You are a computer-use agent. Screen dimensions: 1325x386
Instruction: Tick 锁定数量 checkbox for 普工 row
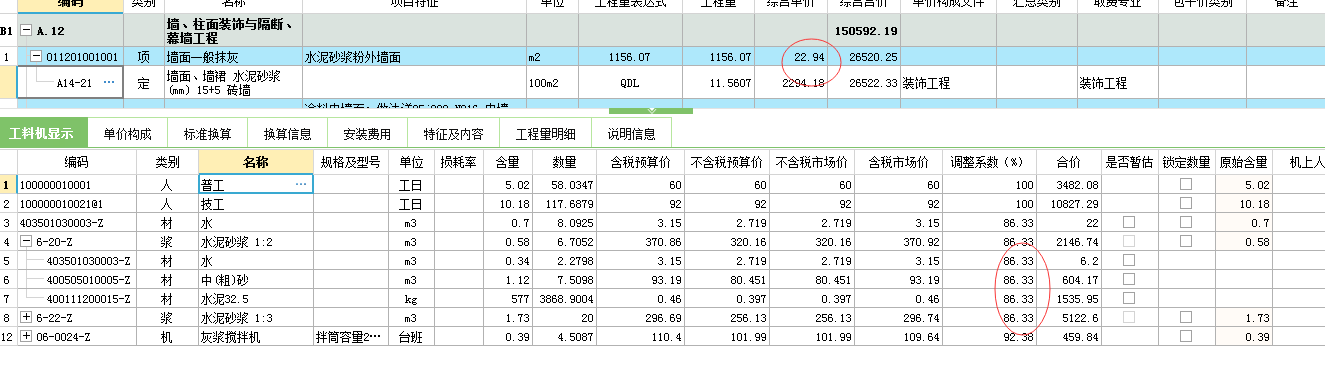click(1186, 185)
